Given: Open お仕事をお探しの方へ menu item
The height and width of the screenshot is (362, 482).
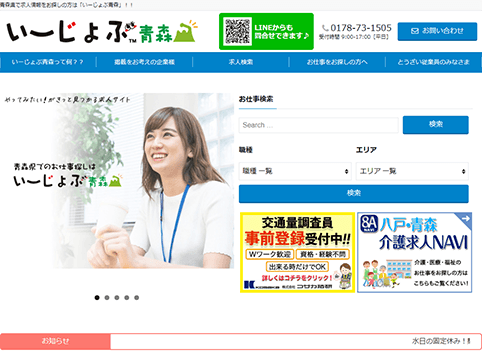Looking at the screenshot, I should point(337,62).
